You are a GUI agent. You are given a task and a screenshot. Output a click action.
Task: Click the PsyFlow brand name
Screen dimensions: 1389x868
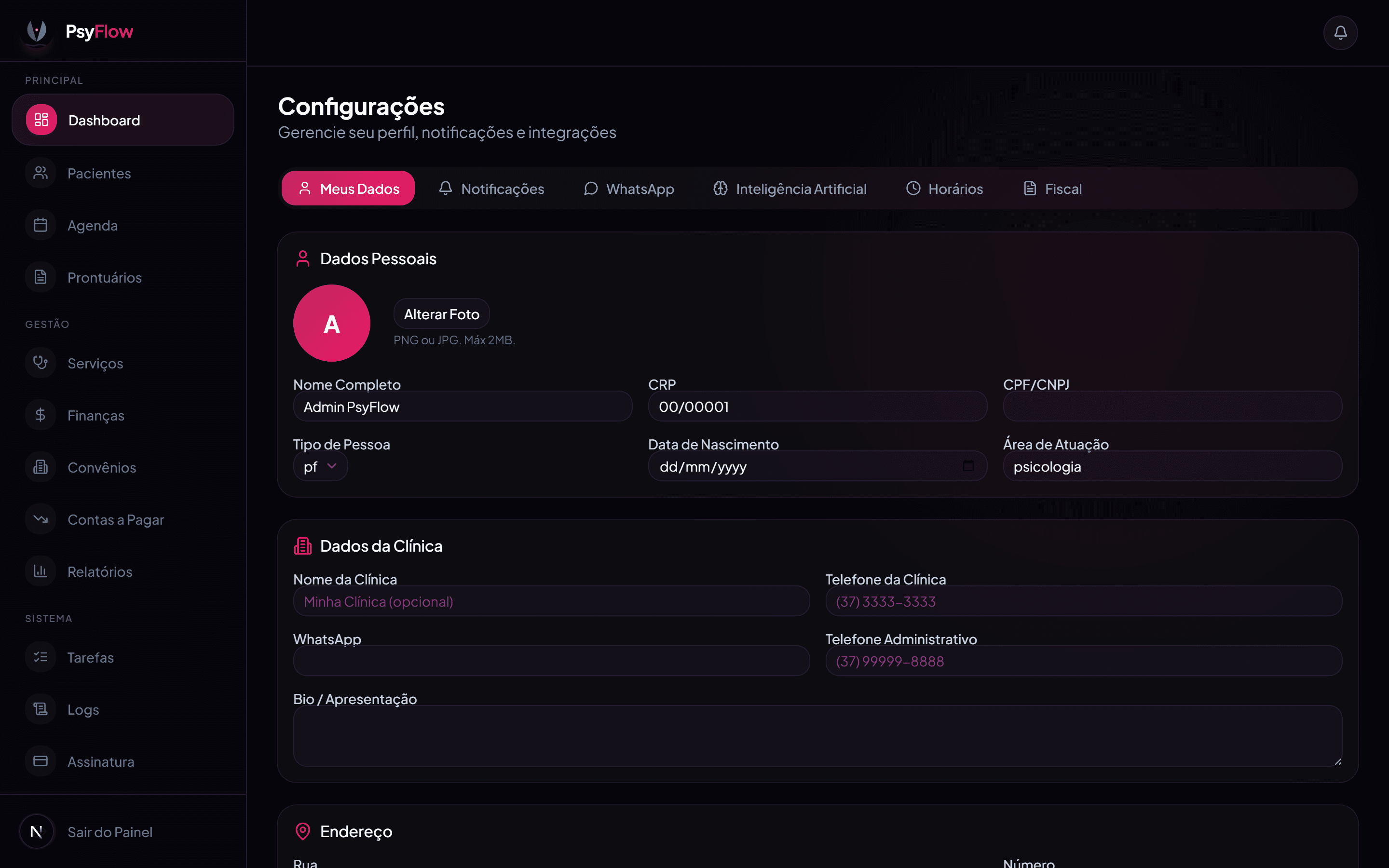pyautogui.click(x=99, y=31)
